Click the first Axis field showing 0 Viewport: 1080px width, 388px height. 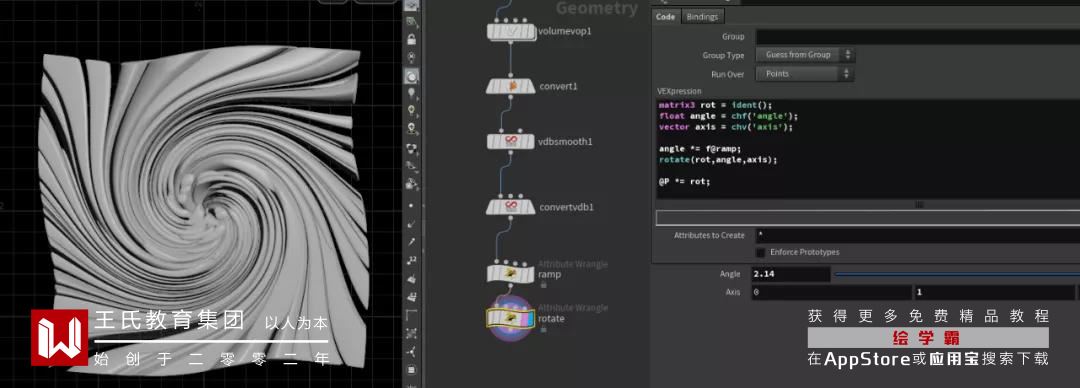pyautogui.click(x=831, y=292)
